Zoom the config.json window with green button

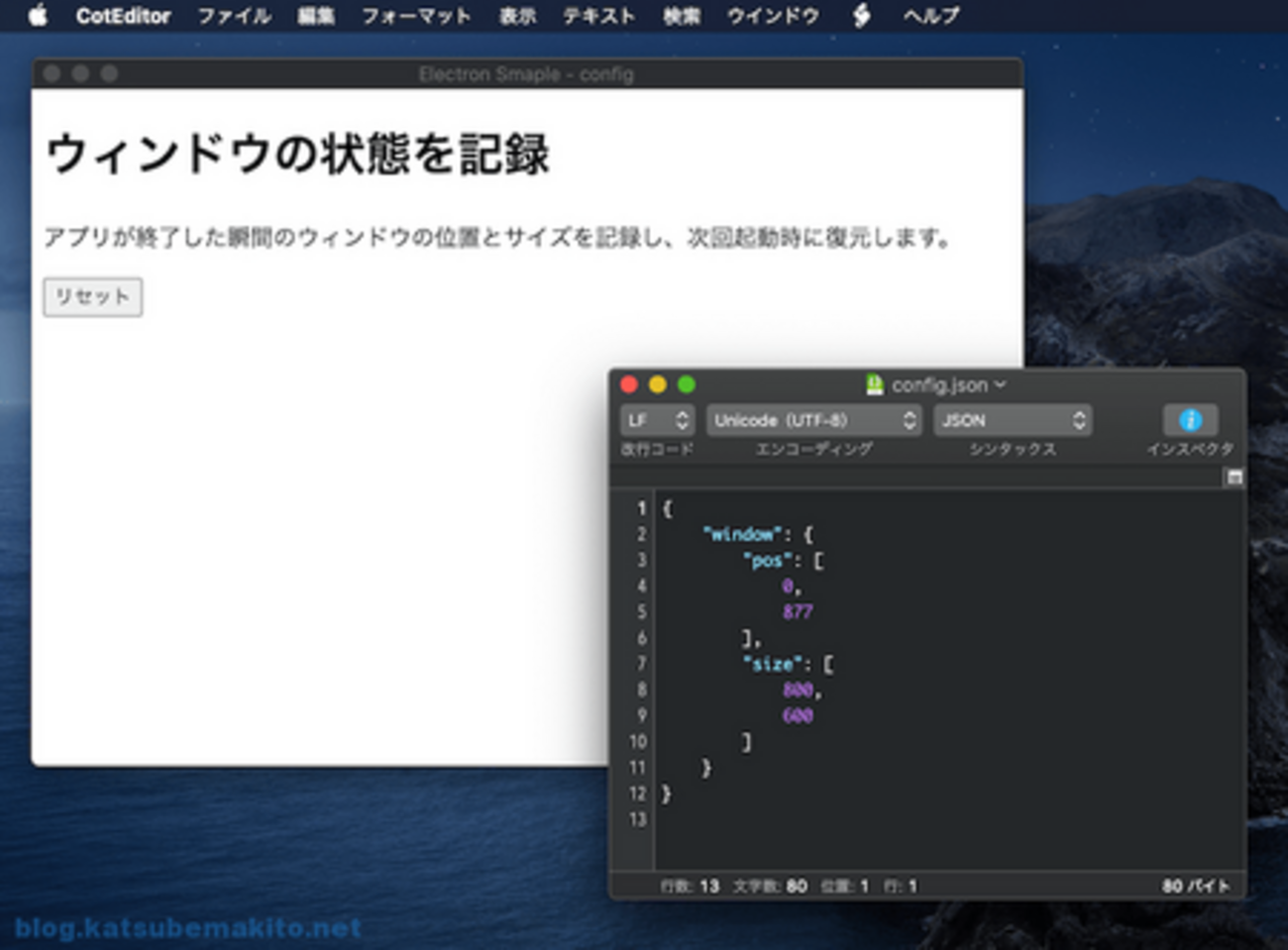687,384
